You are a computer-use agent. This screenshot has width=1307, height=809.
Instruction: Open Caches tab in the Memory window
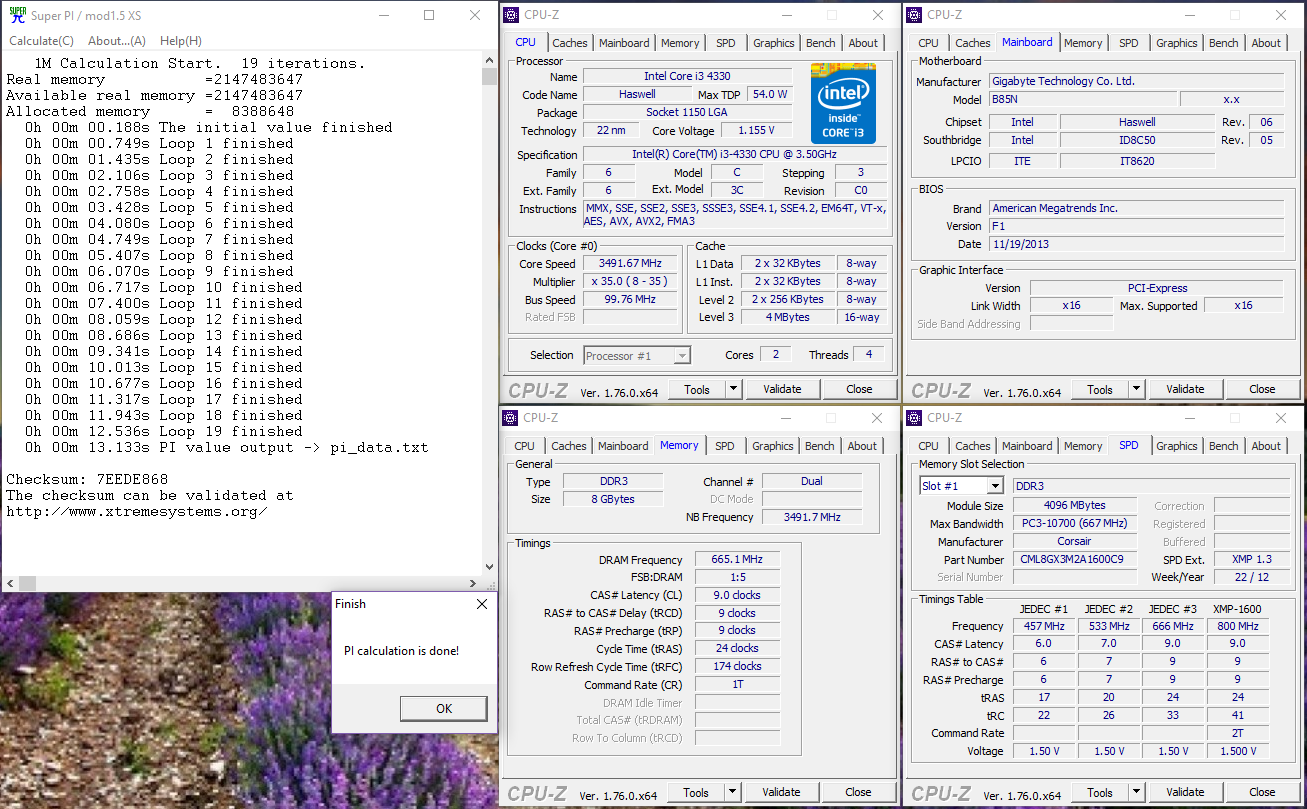click(x=569, y=446)
